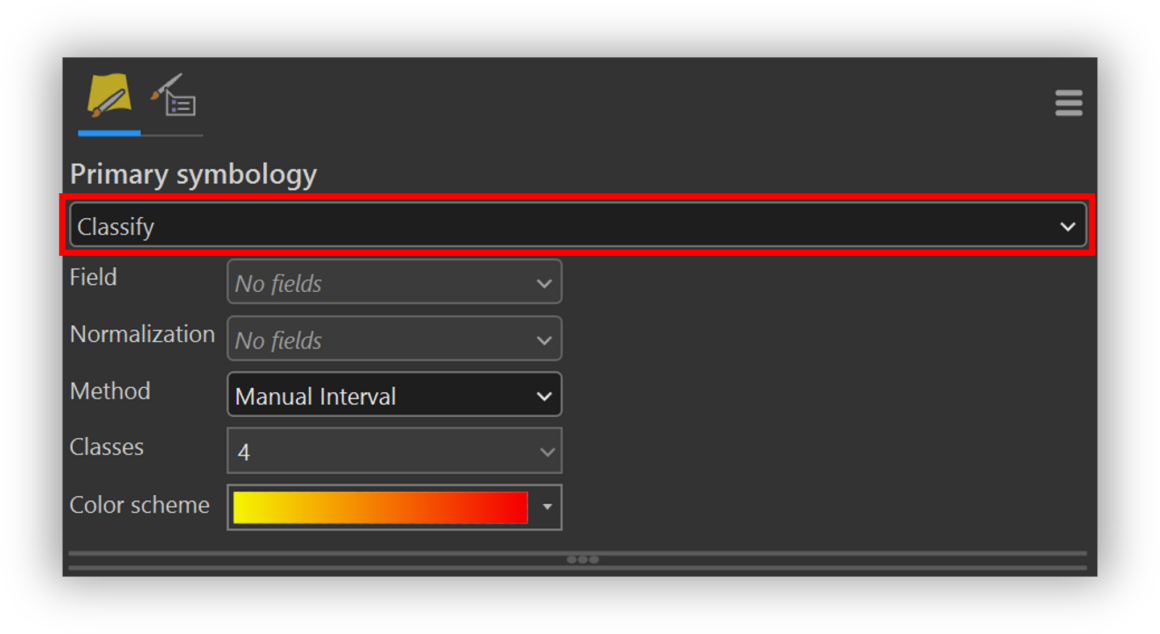Open the Method dropdown showing Manual Interval

(394, 395)
